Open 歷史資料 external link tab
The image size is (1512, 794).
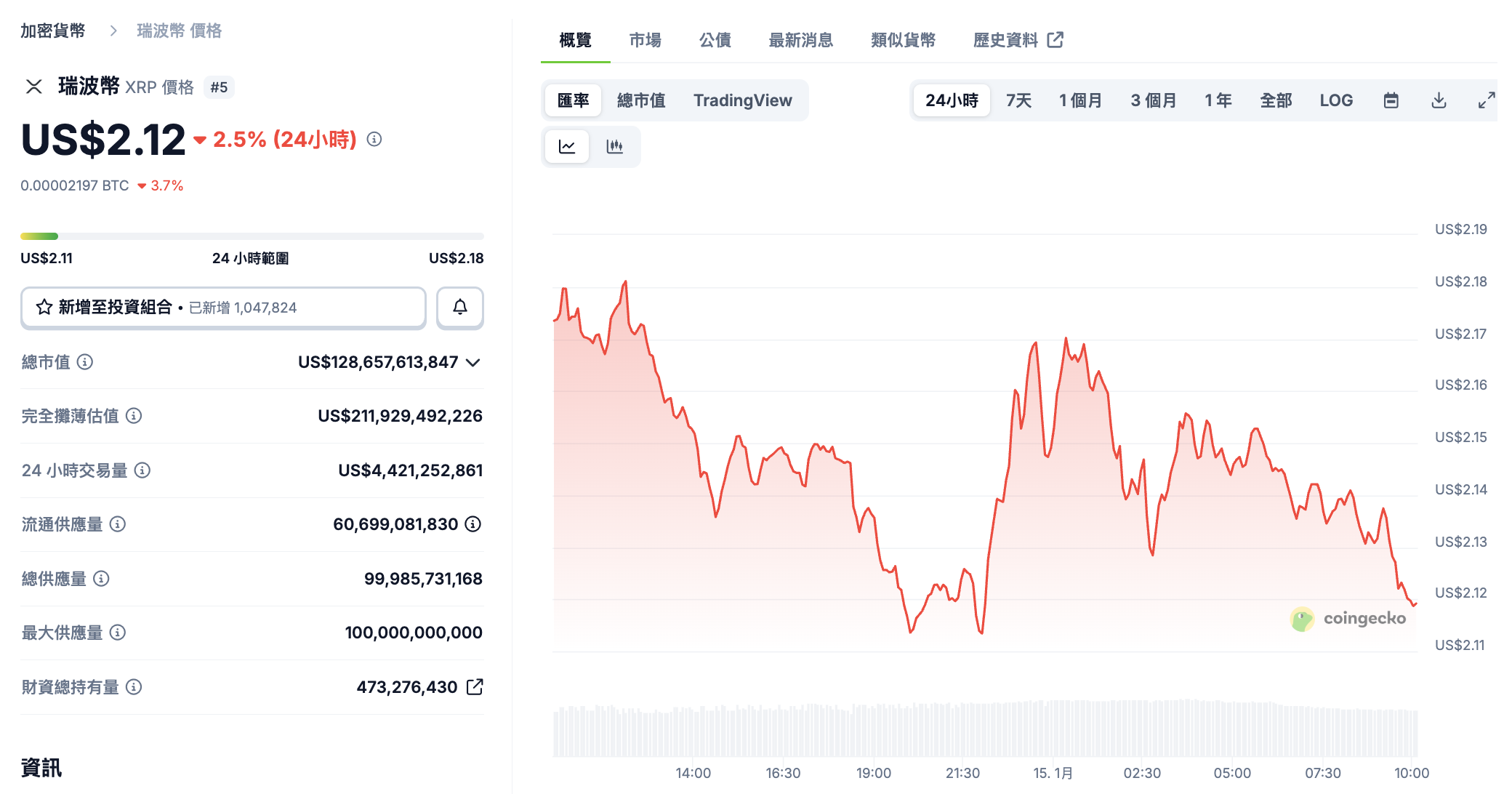click(x=1018, y=40)
